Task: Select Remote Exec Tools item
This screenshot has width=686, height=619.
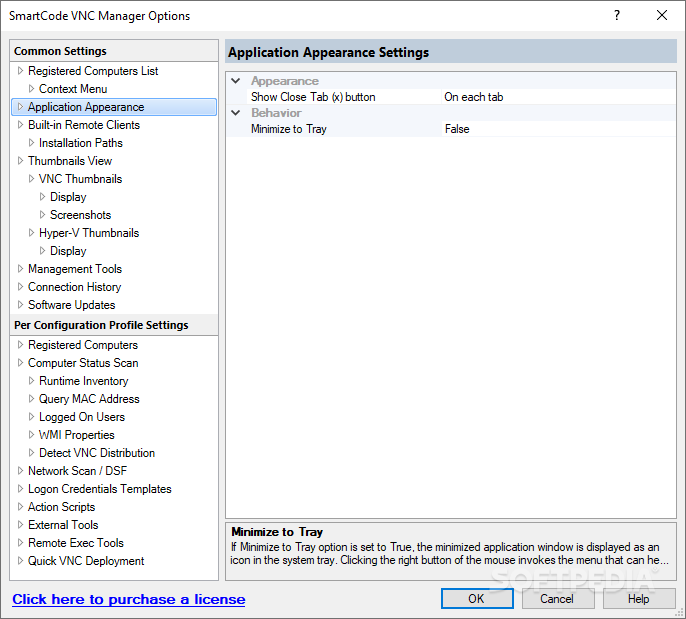Action: (76, 543)
